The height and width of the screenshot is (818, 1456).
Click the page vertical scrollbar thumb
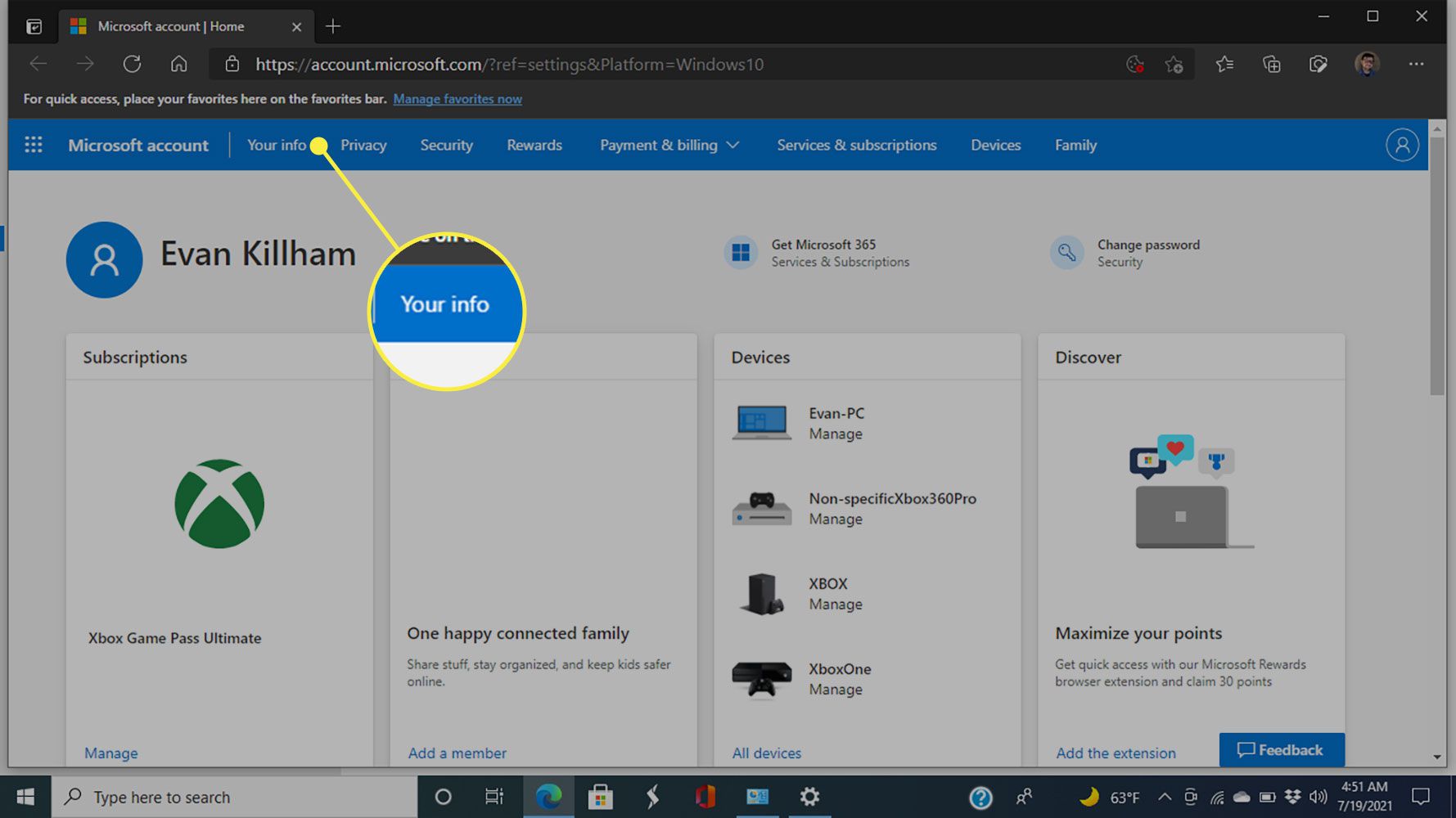click(x=1437, y=266)
